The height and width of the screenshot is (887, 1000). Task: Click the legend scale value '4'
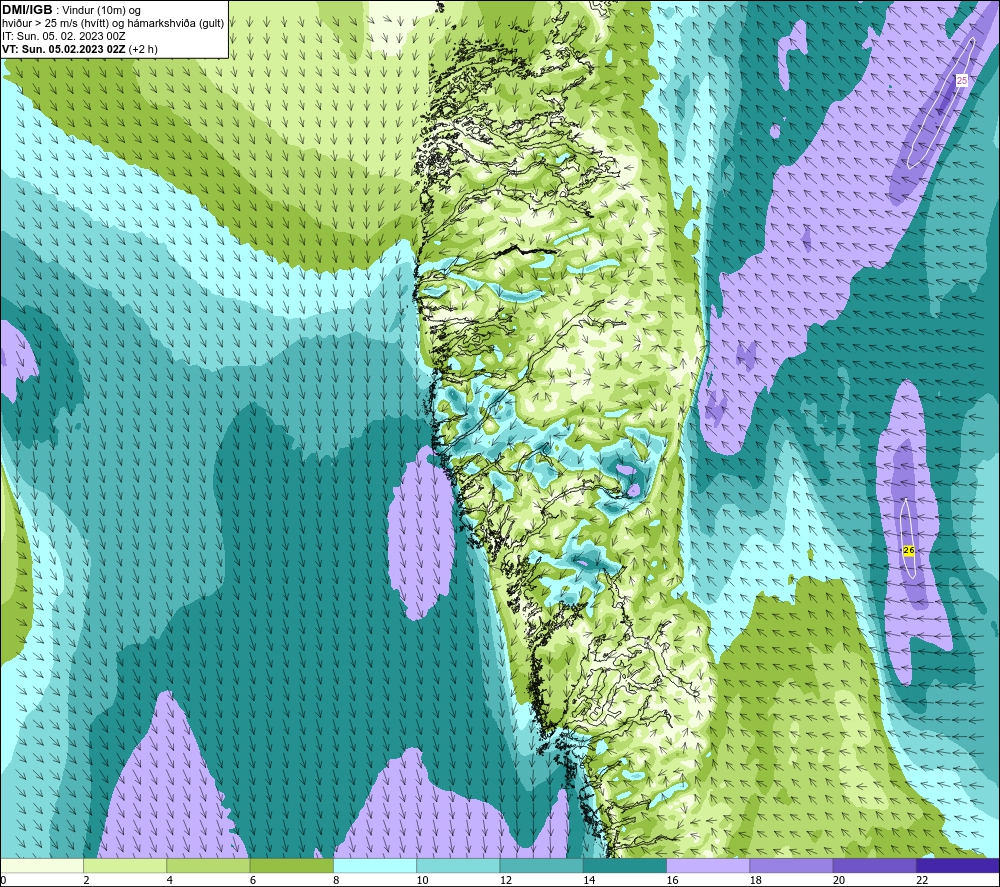170,880
